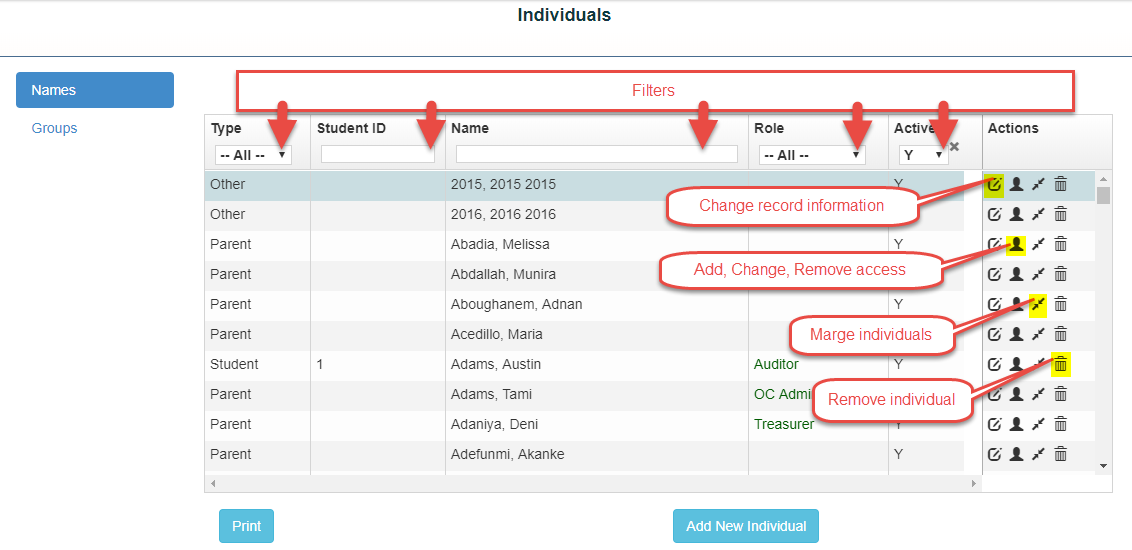The image size is (1132, 550).
Task: Switch to the Groups tab
Action: 54,128
